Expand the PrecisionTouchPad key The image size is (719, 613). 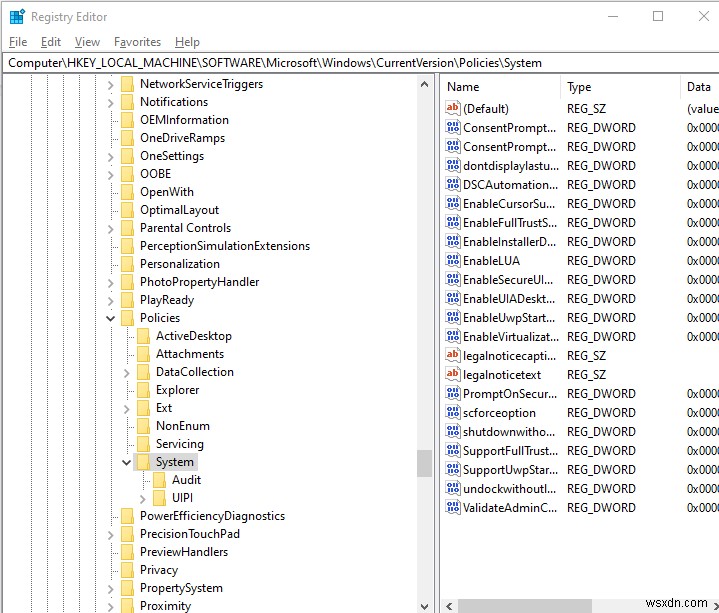coord(111,535)
